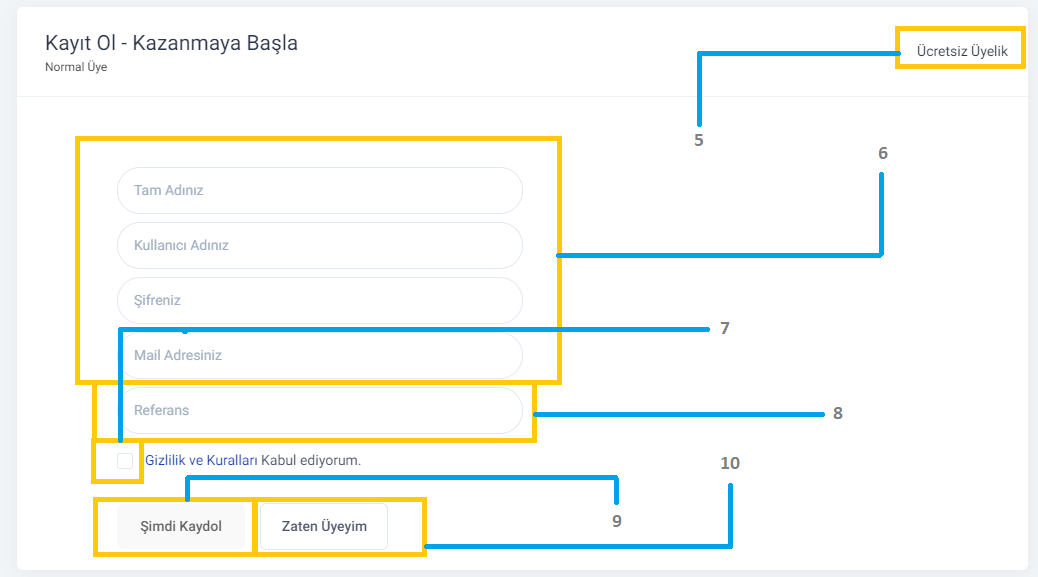Click the Ücretsiz Üyelik label
The image size is (1038, 577).
(x=962, y=51)
